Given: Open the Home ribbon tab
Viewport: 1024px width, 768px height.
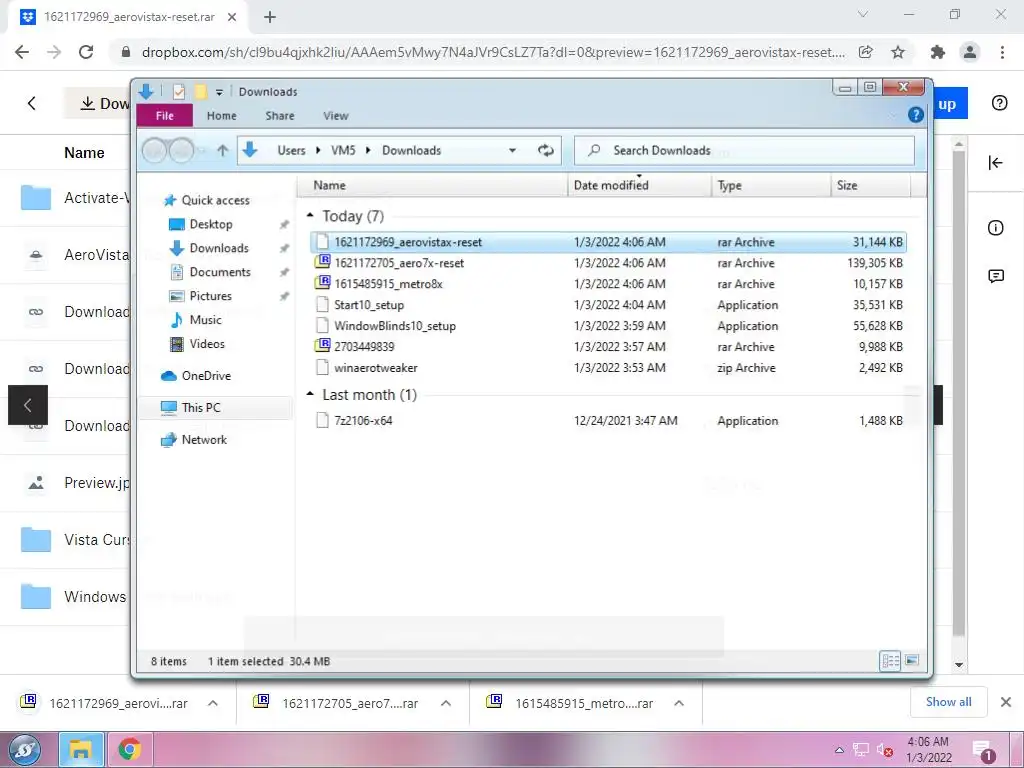Looking at the screenshot, I should [221, 116].
